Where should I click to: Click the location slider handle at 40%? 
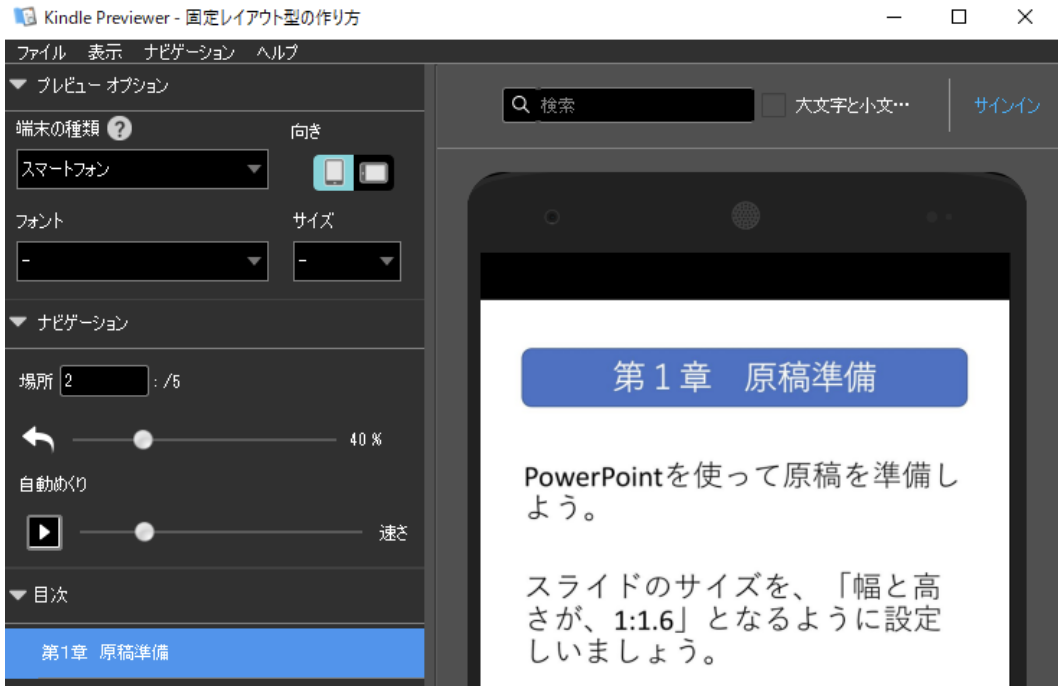tap(143, 440)
